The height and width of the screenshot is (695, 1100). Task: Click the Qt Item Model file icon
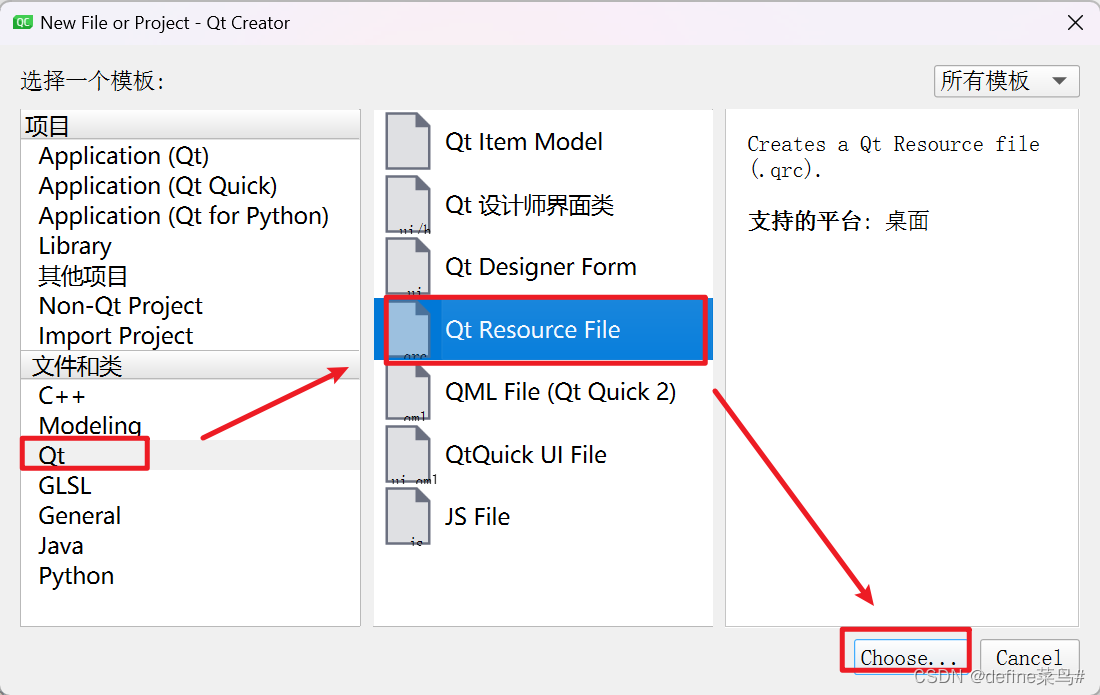[408, 141]
